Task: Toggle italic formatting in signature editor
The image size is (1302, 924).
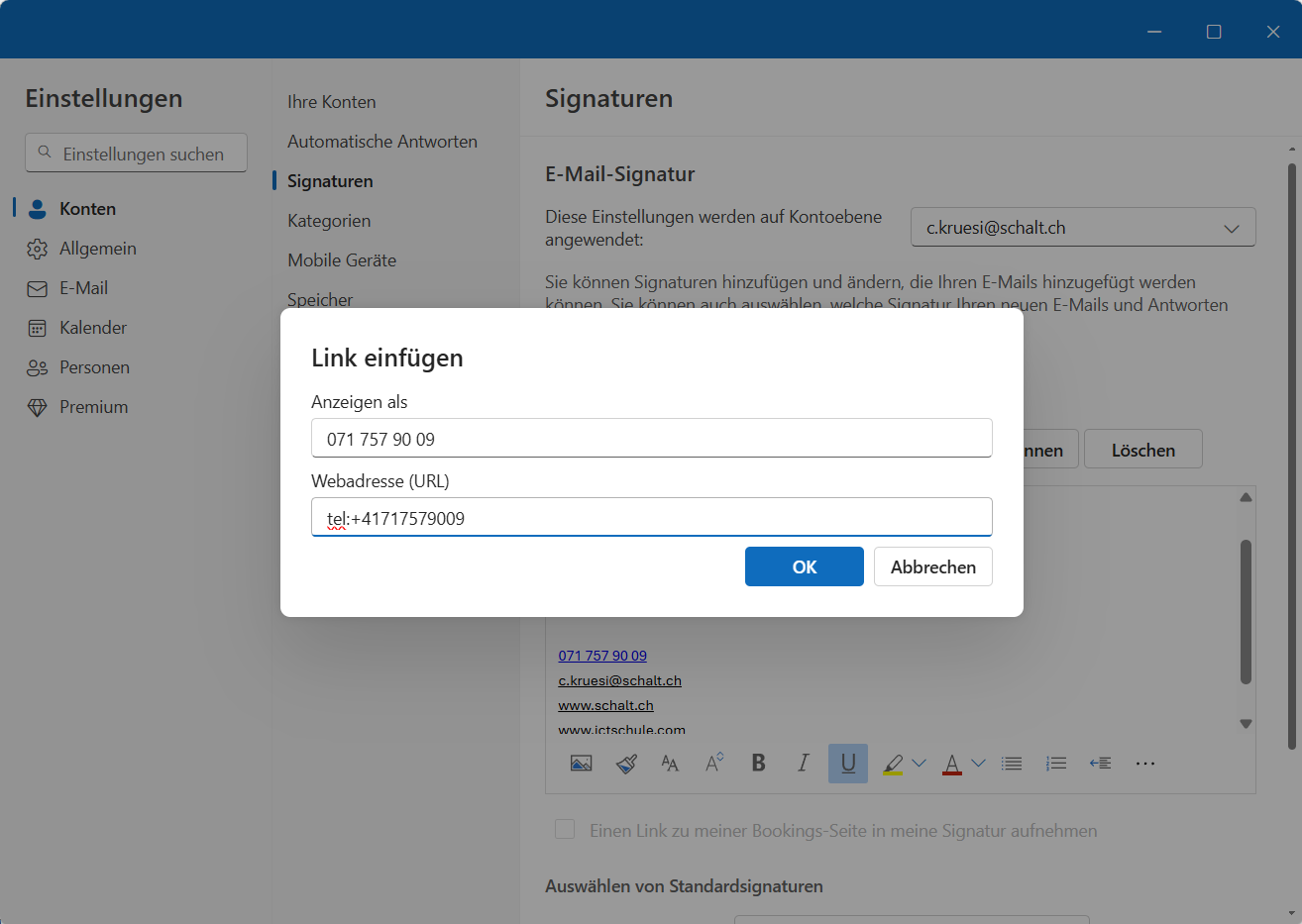Action: [803, 763]
